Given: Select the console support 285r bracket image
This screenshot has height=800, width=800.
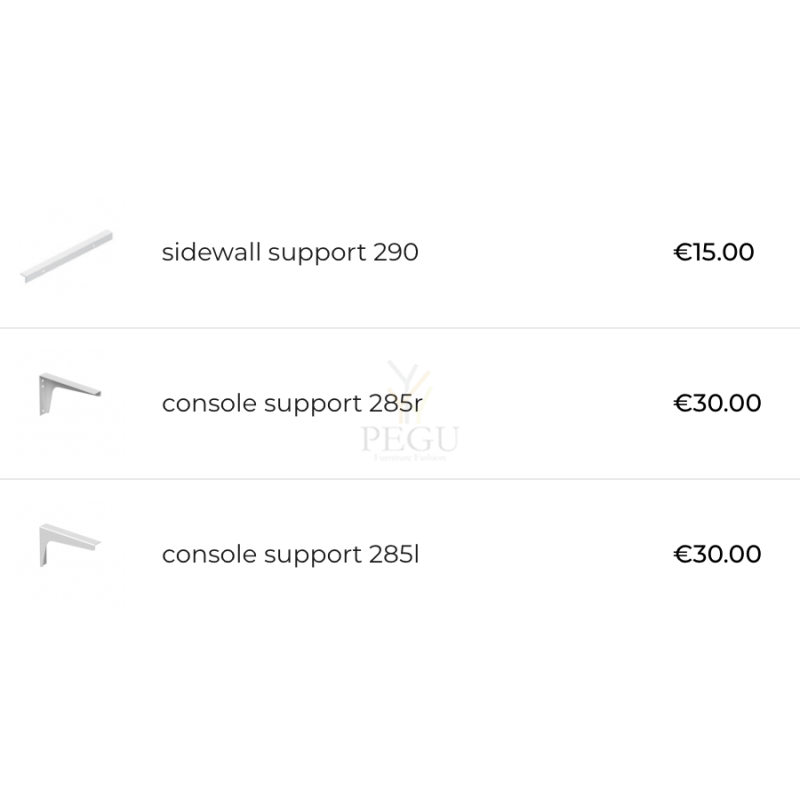Looking at the screenshot, I should pos(70,394).
